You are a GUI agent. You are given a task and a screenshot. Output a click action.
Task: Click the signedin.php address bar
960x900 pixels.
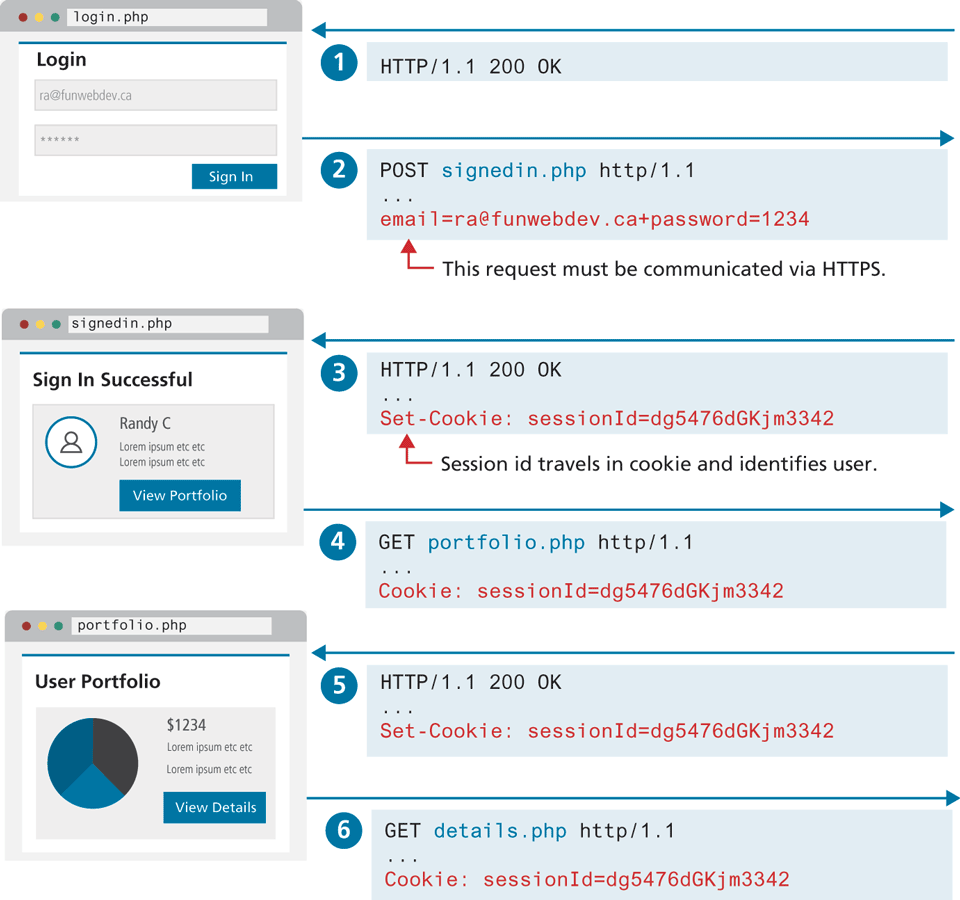167,324
